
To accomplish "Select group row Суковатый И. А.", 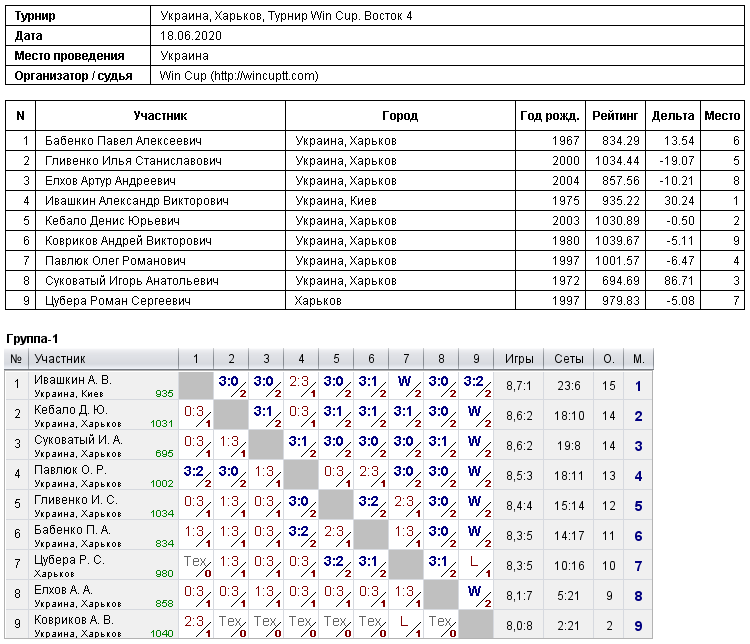I will click(x=328, y=445).
